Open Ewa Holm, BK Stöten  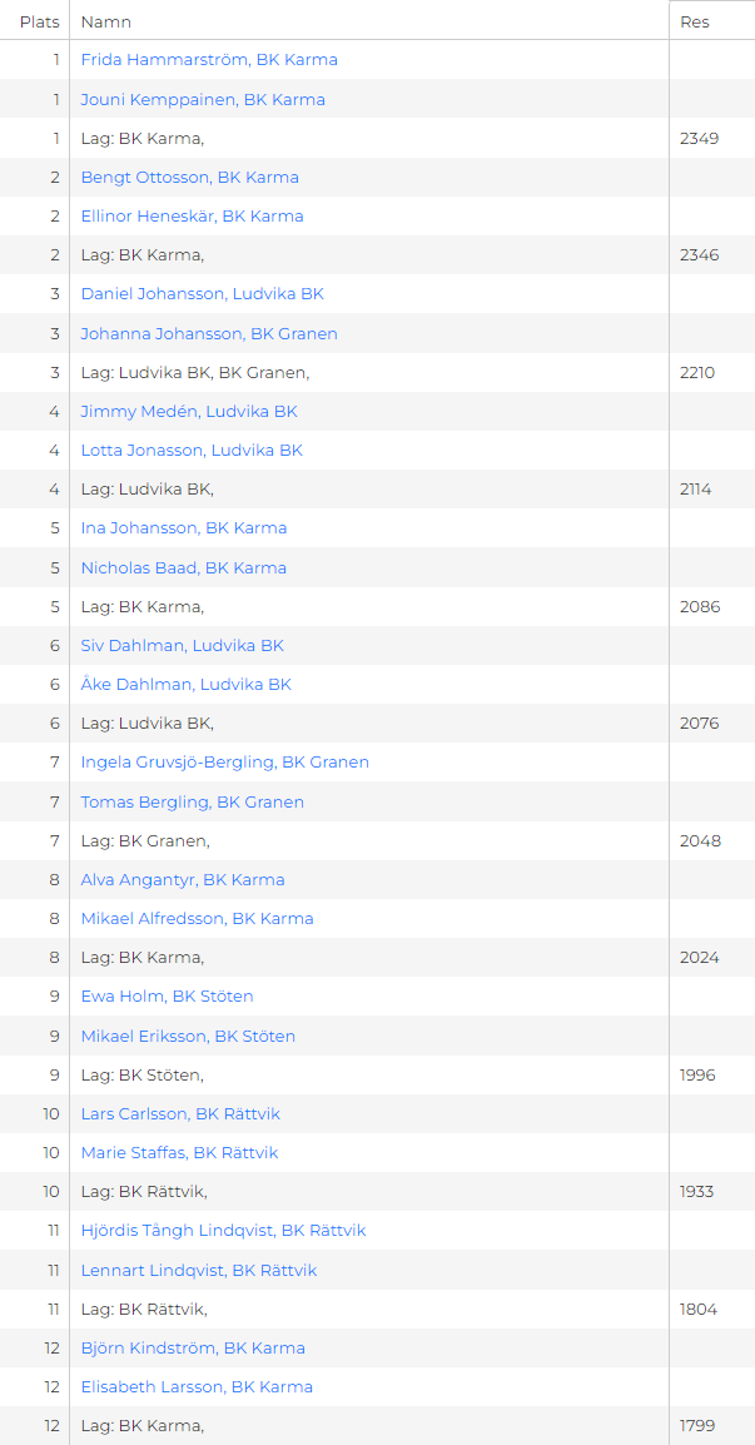(x=167, y=996)
